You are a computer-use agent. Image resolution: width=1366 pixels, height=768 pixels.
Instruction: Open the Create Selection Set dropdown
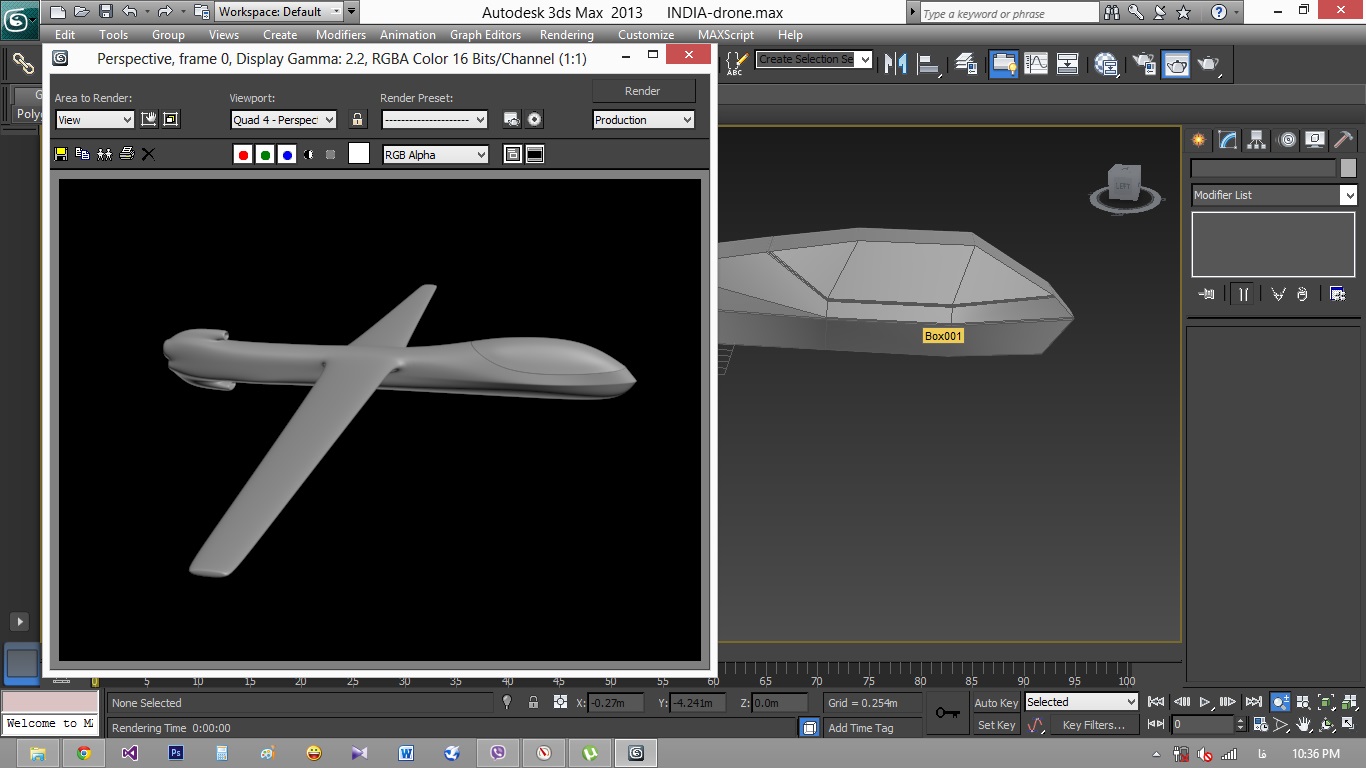pyautogui.click(x=814, y=59)
